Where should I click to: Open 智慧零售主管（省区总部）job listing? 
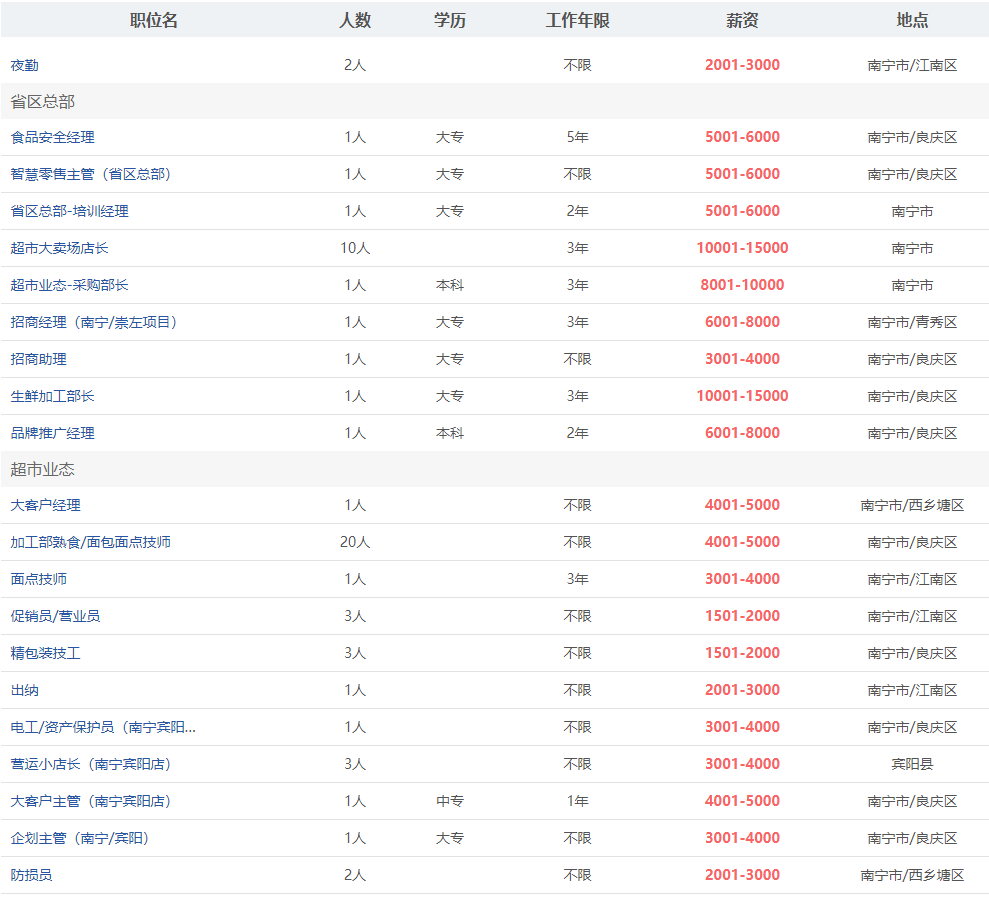pos(91,174)
